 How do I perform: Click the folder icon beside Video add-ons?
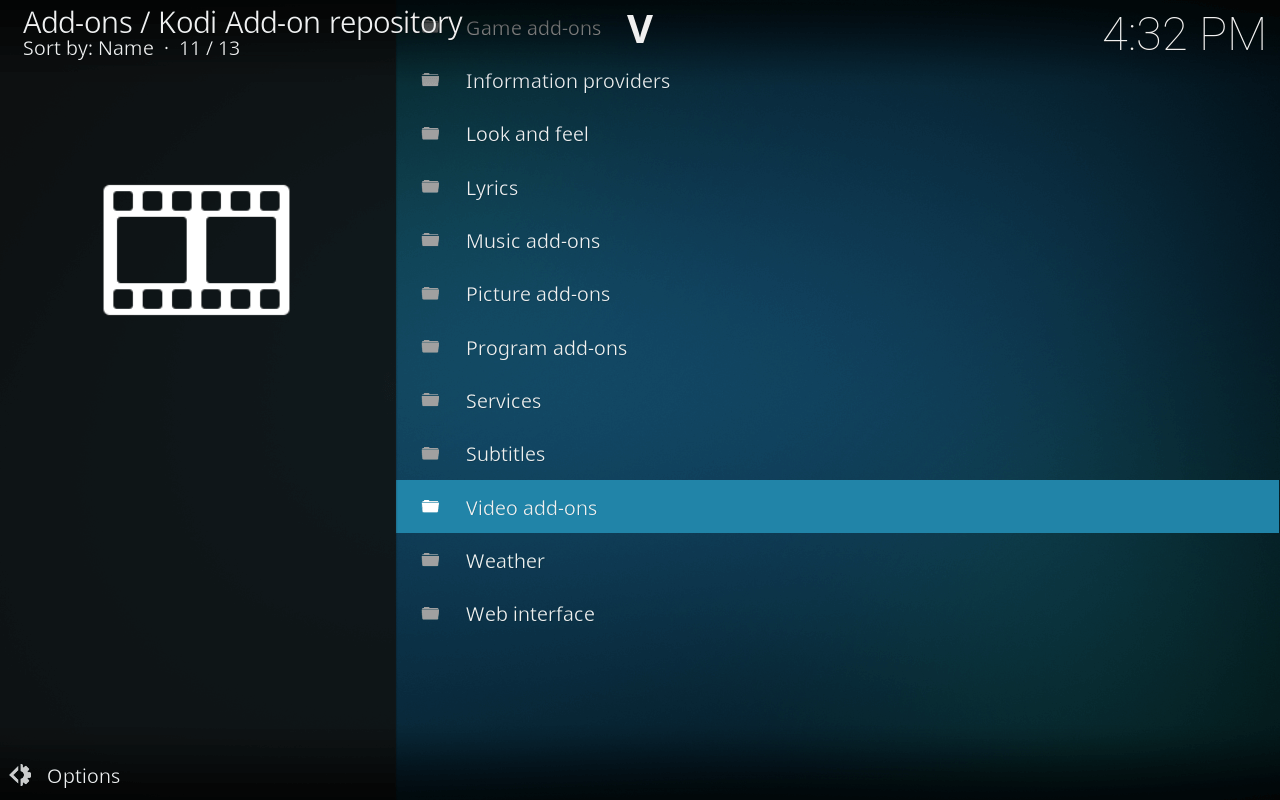pos(431,506)
